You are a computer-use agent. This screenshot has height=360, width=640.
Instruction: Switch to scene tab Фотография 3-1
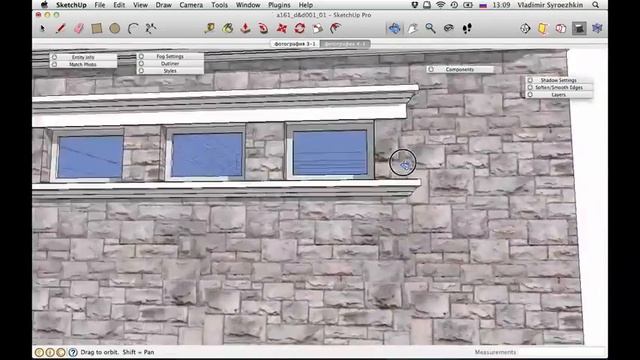pos(295,44)
